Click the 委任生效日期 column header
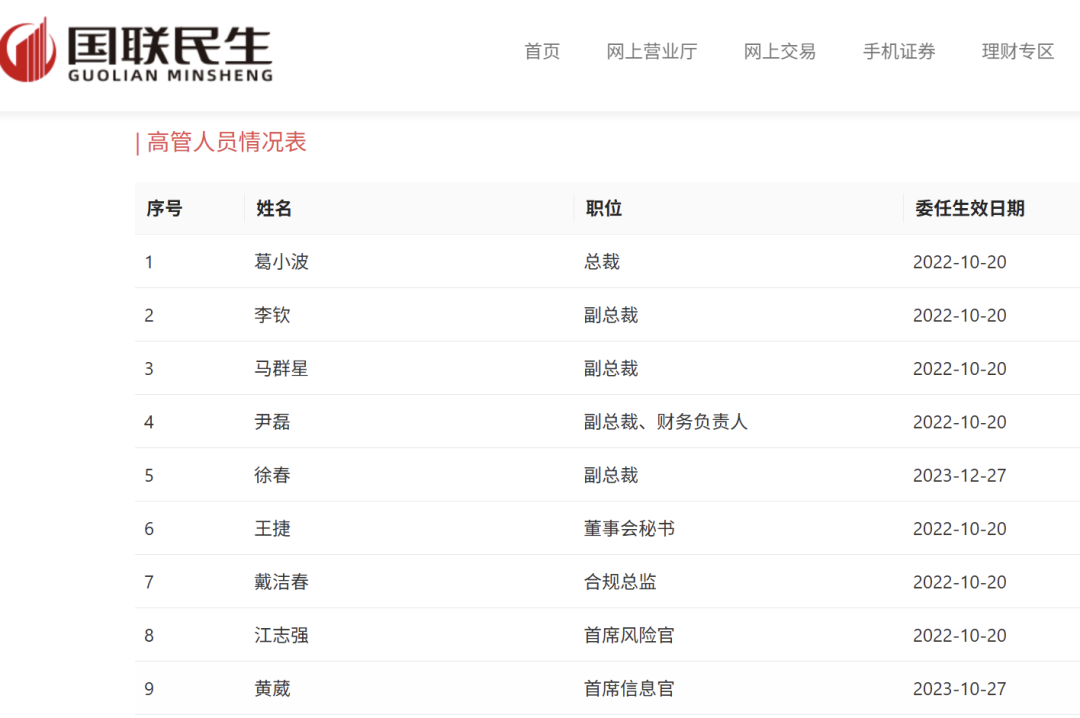Image resolution: width=1080 pixels, height=718 pixels. point(970,208)
